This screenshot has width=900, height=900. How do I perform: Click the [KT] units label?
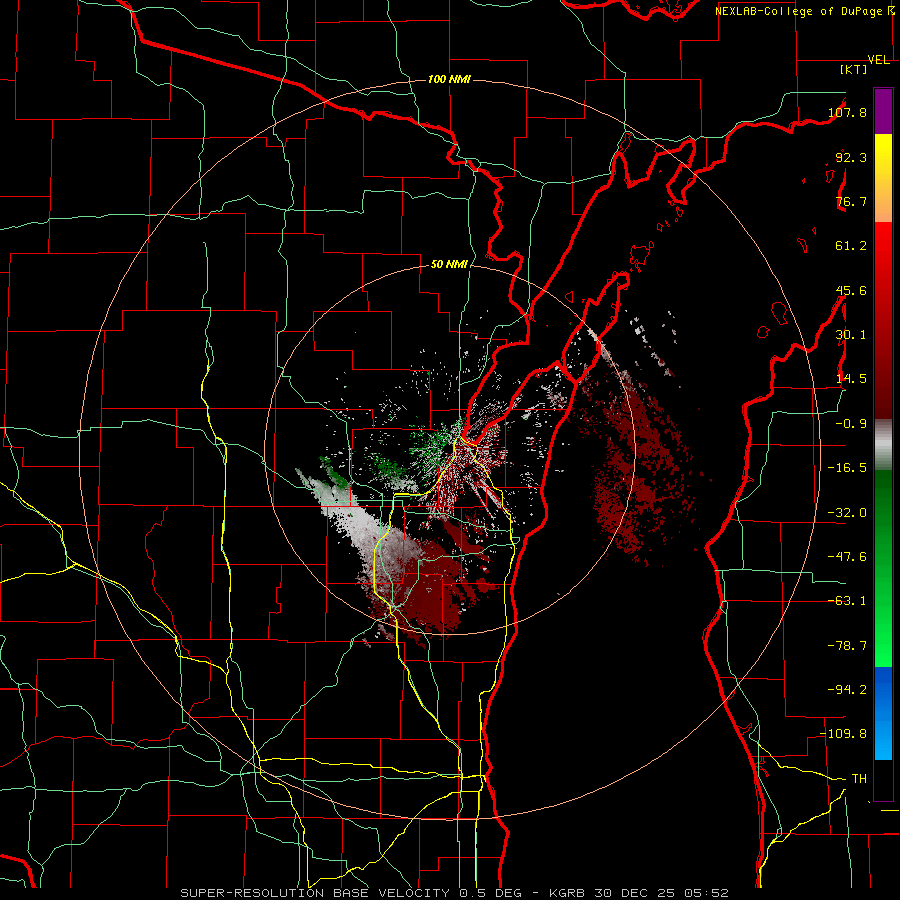[854, 69]
